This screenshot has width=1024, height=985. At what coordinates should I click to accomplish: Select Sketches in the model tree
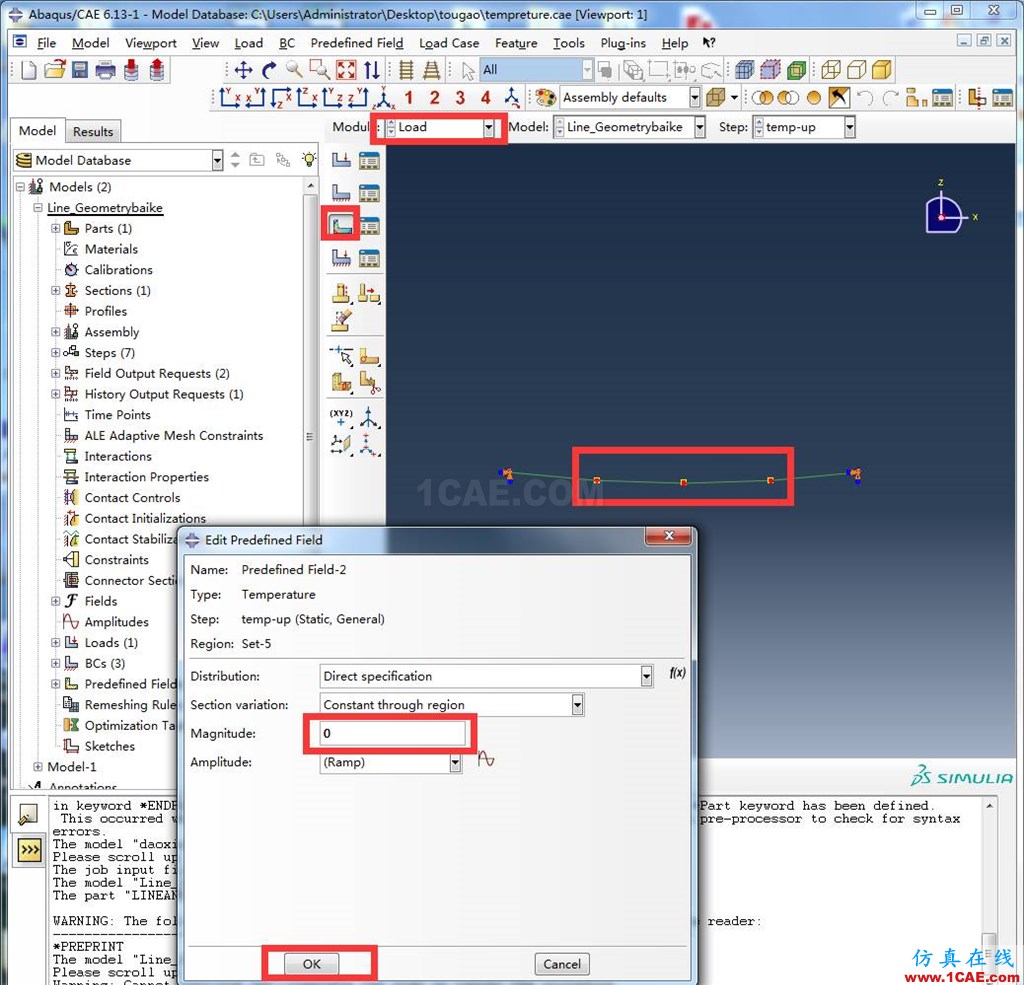pos(109,746)
